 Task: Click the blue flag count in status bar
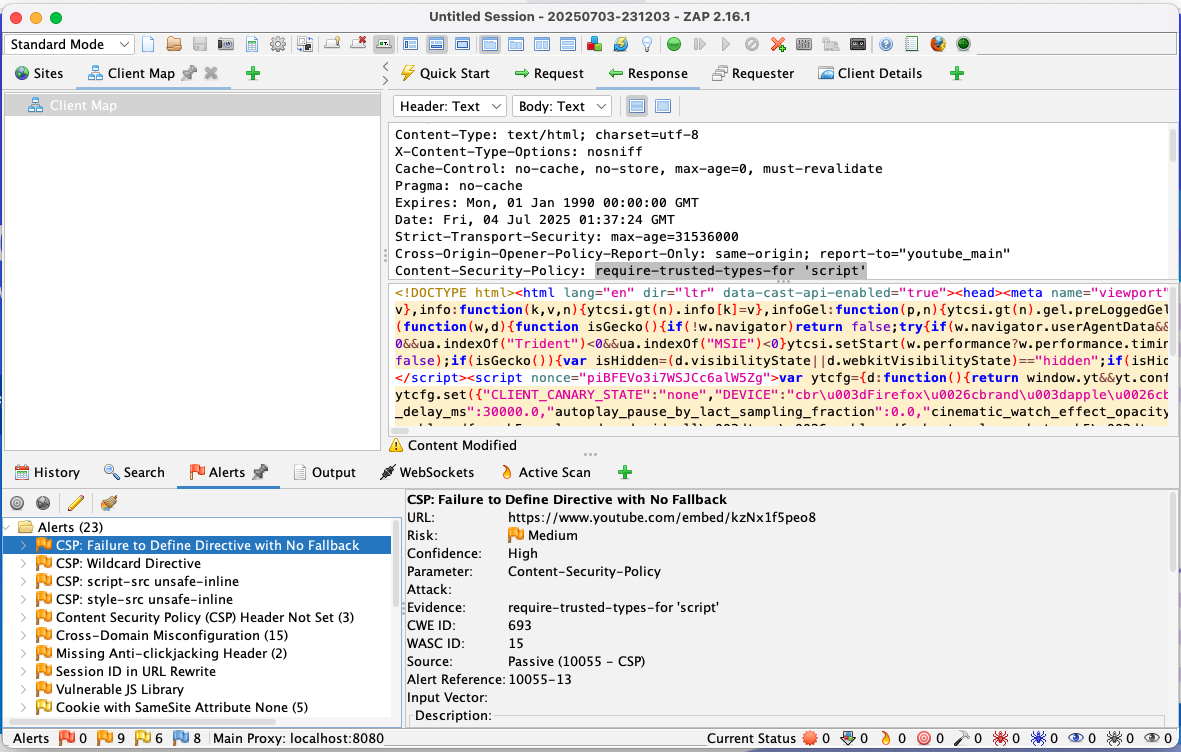187,738
